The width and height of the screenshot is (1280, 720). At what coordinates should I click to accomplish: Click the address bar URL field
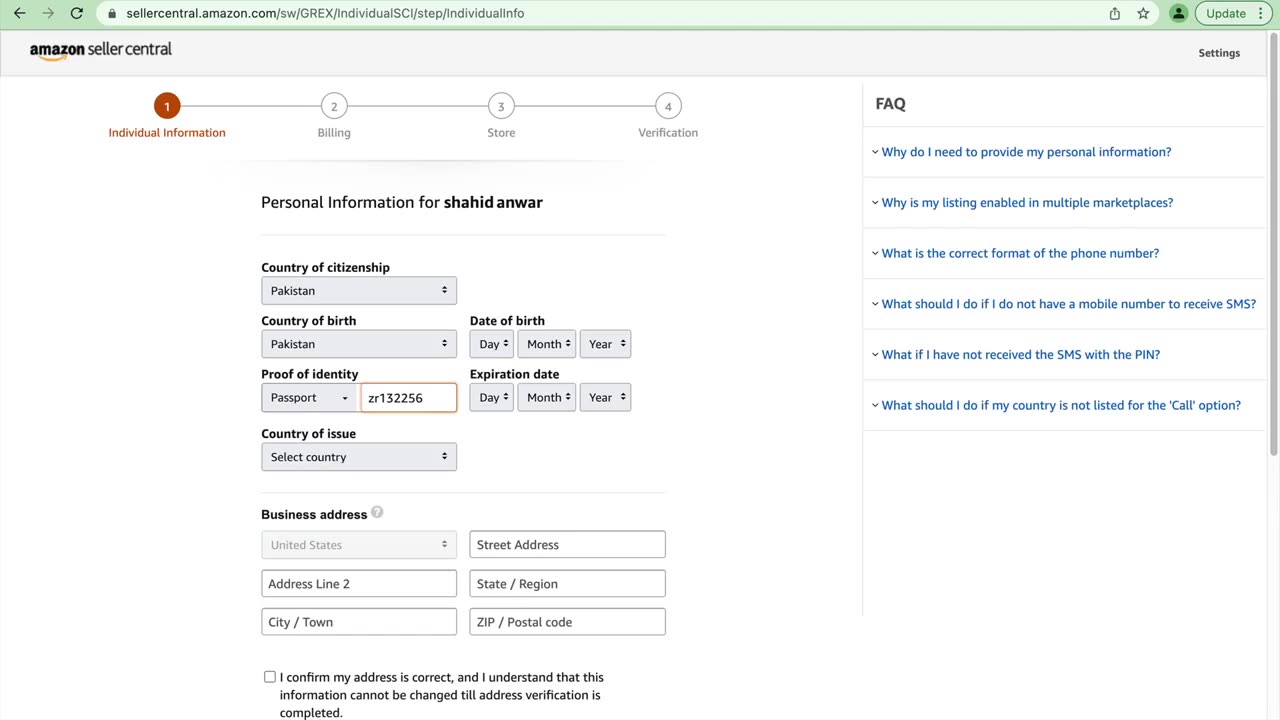click(600, 13)
